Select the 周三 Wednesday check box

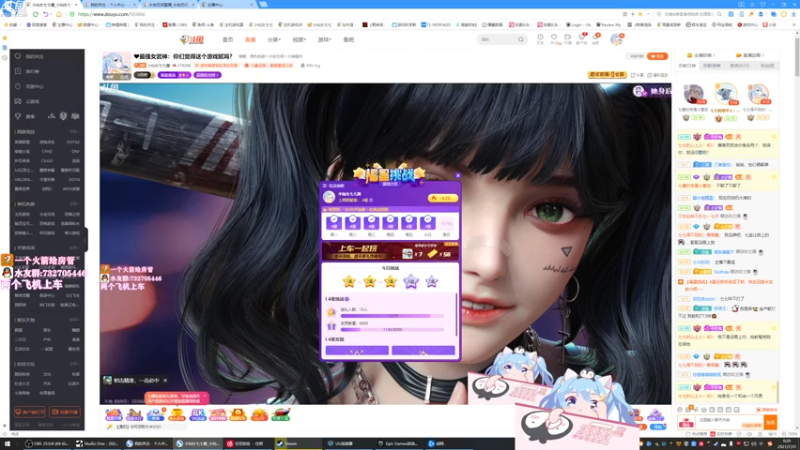(371, 223)
